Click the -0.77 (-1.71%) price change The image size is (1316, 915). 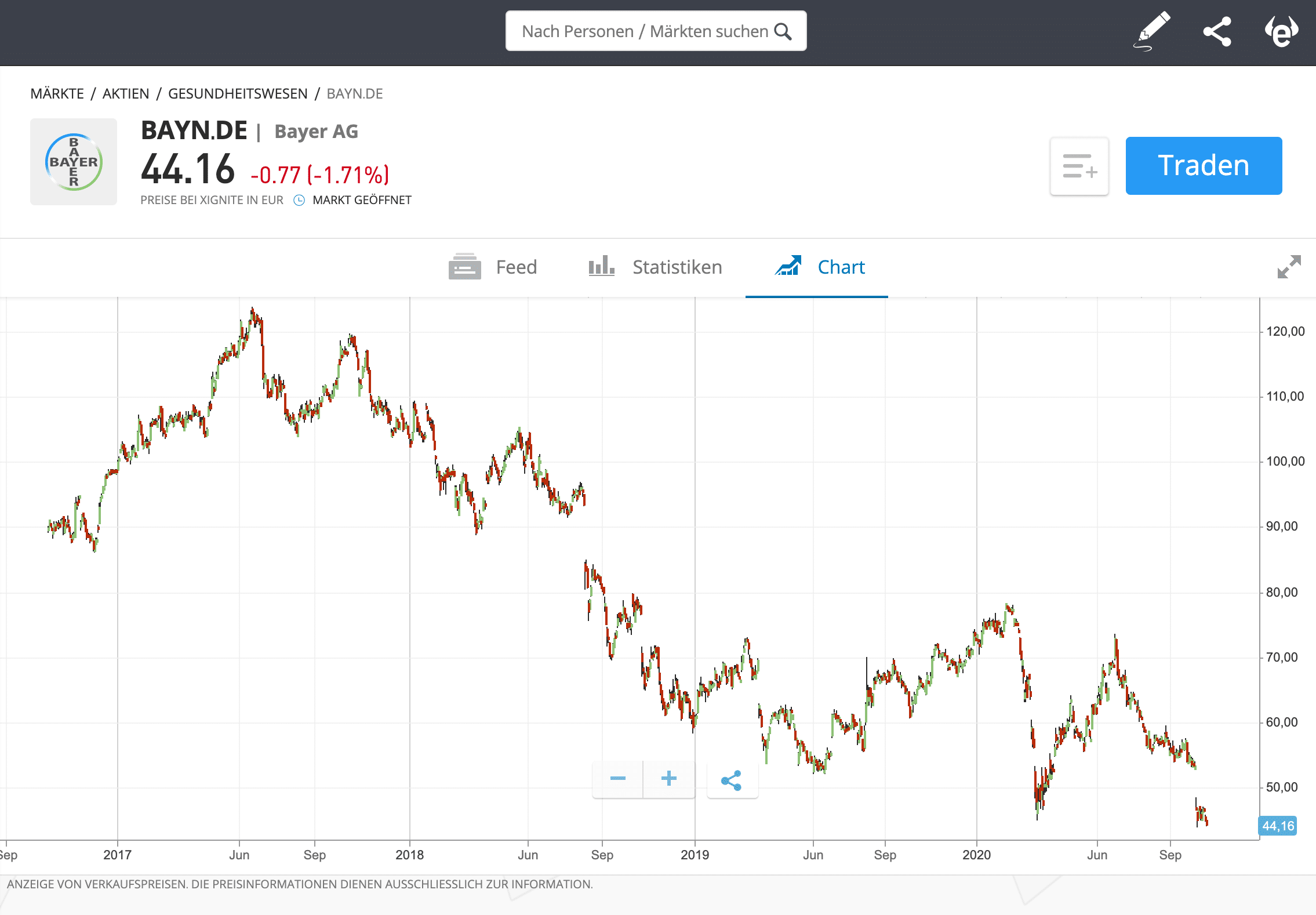(x=320, y=175)
